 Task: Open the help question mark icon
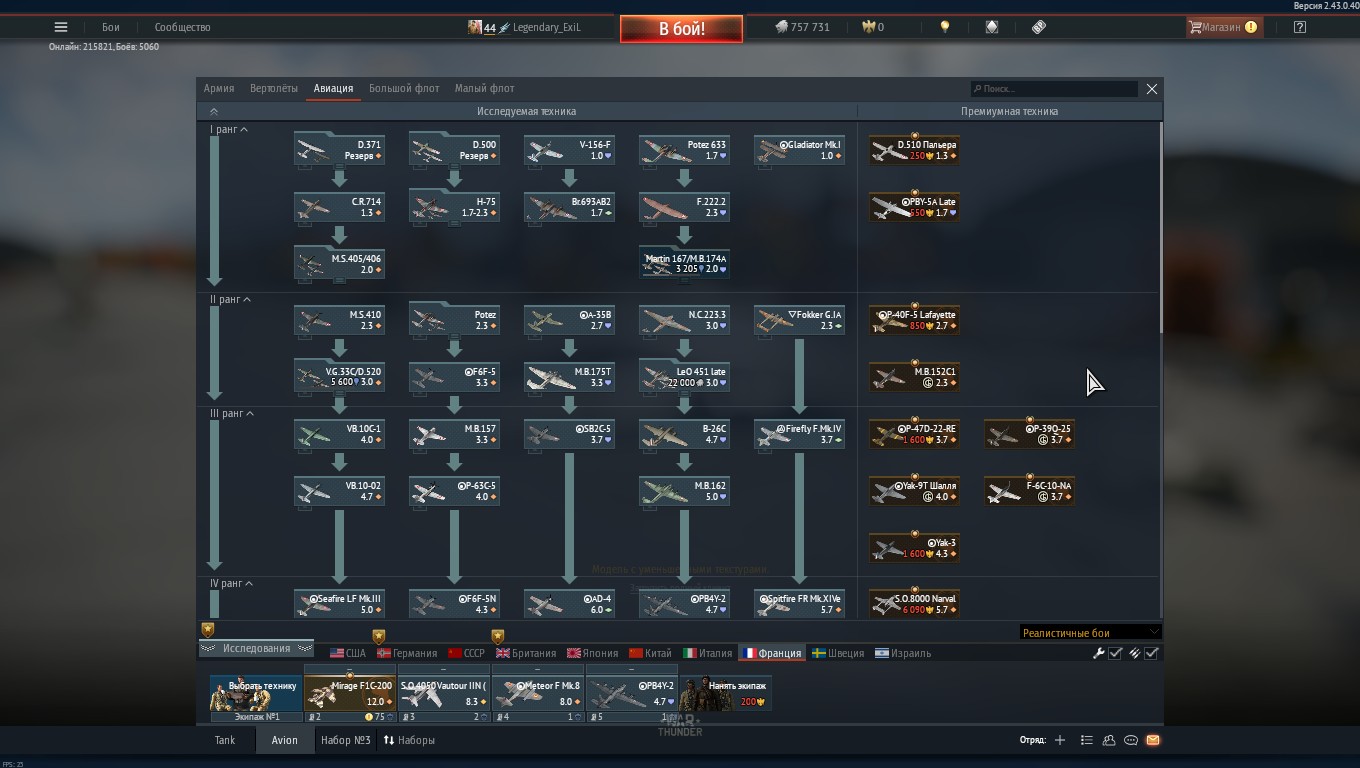coord(1299,27)
